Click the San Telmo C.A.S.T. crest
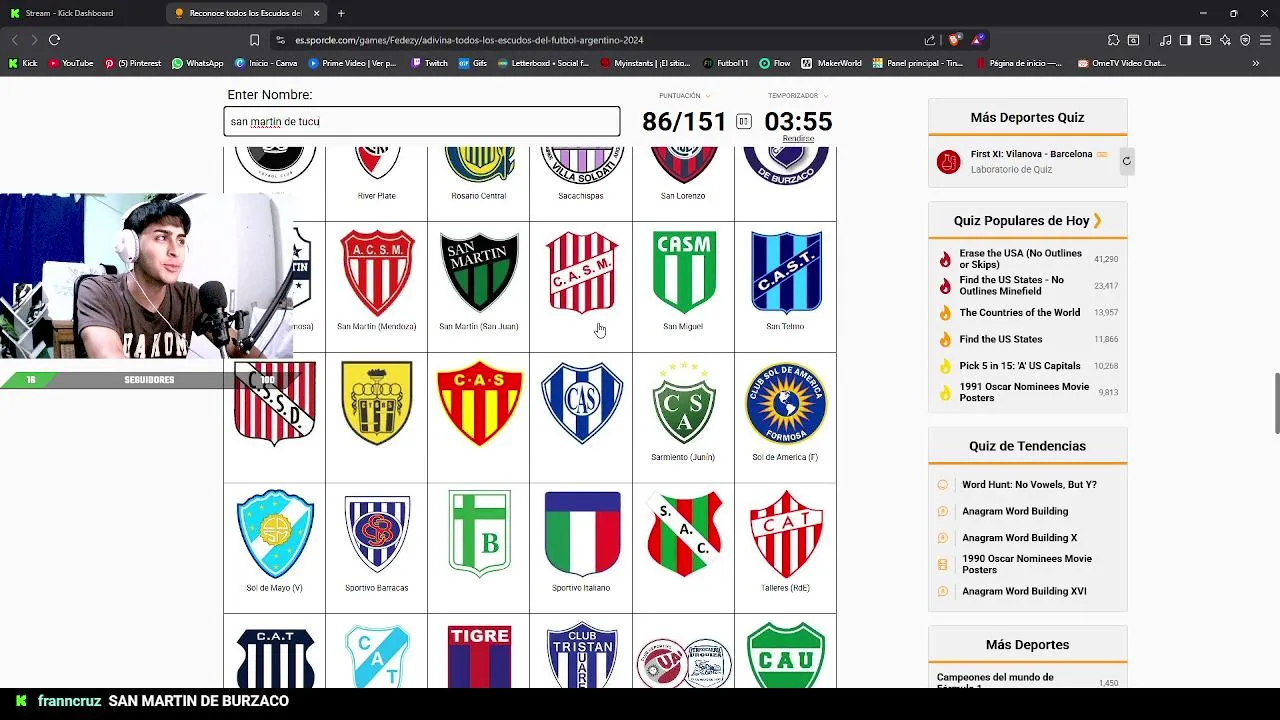The width and height of the screenshot is (1280, 720). (x=786, y=272)
